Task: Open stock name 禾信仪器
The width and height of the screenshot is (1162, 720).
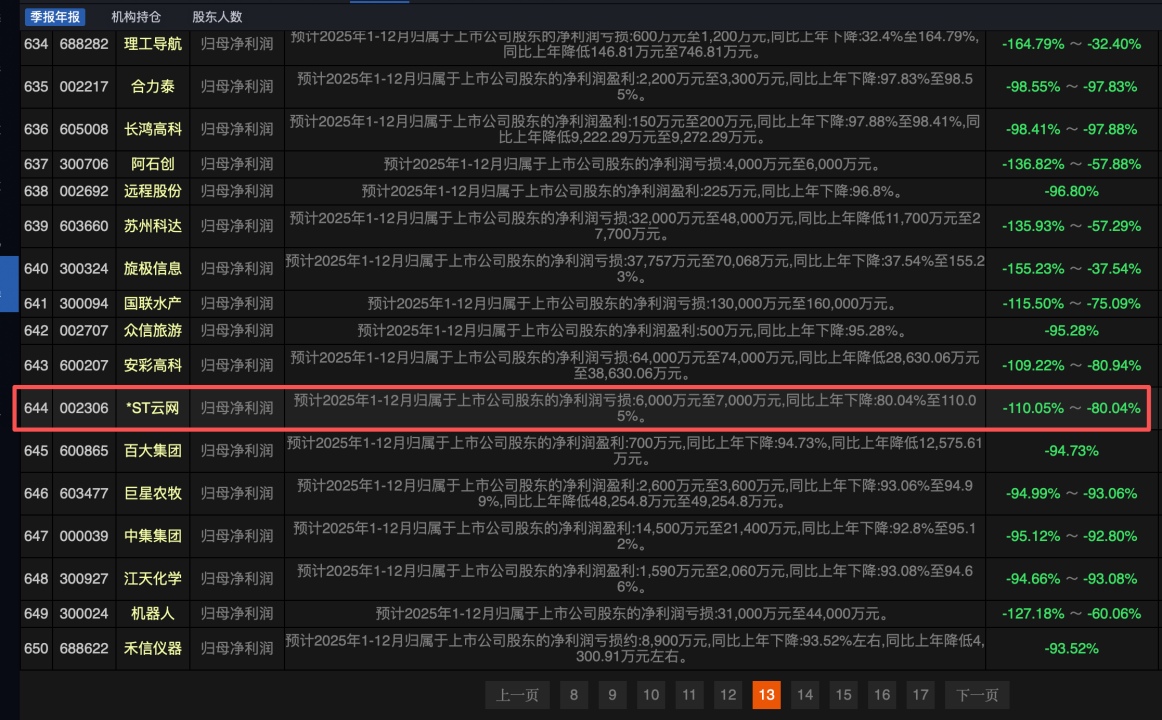Action: (x=153, y=648)
